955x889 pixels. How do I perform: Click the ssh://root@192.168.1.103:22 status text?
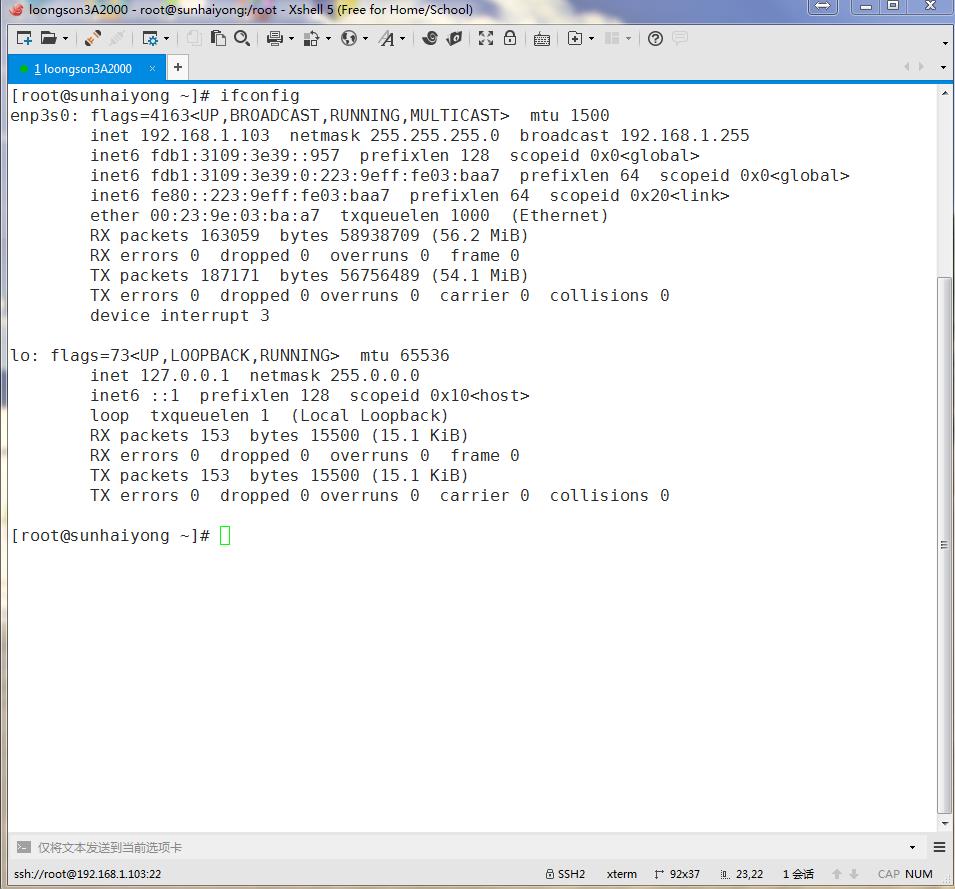[x=88, y=874]
